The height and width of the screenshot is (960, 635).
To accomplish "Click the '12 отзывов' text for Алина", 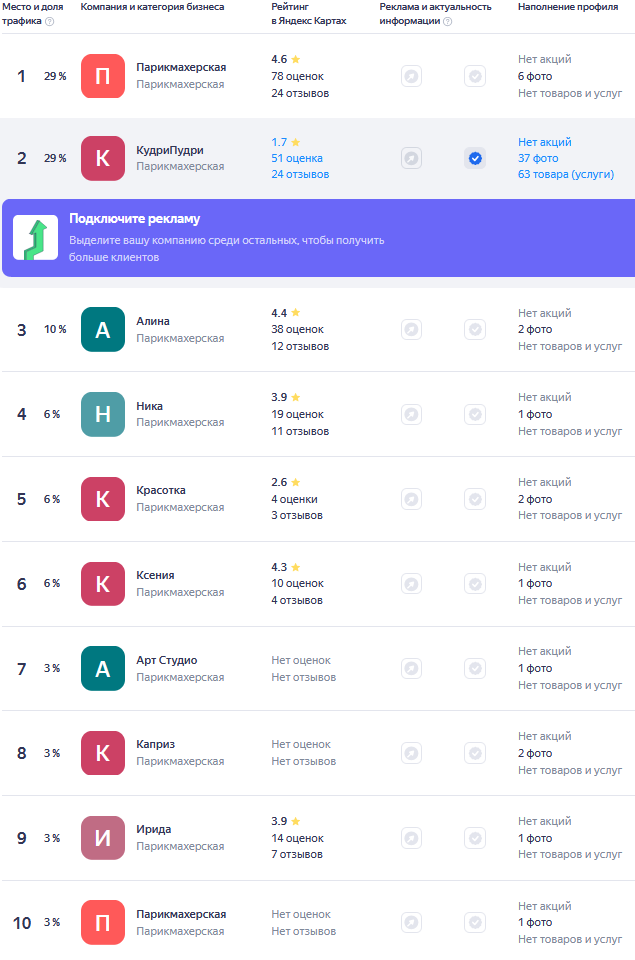I will point(300,346).
